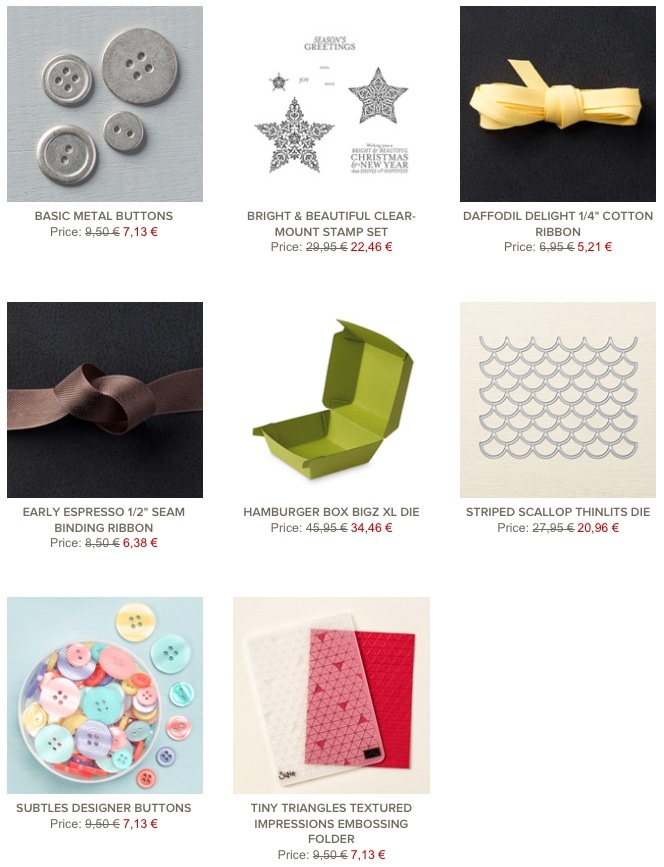Open Tiny Triangles Textured Impressions Embossing Folder link

pyautogui.click(x=331, y=823)
